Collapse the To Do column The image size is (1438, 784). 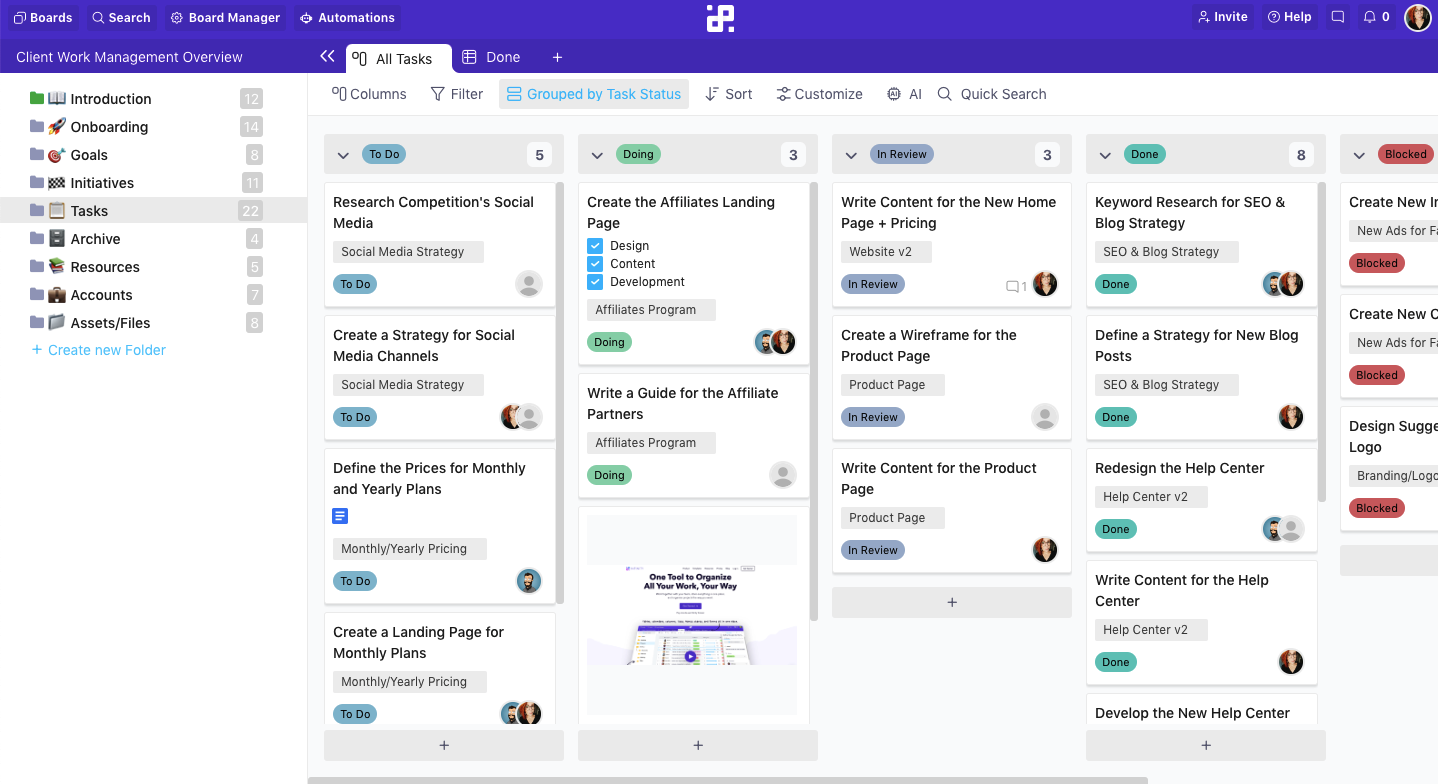tap(343, 154)
